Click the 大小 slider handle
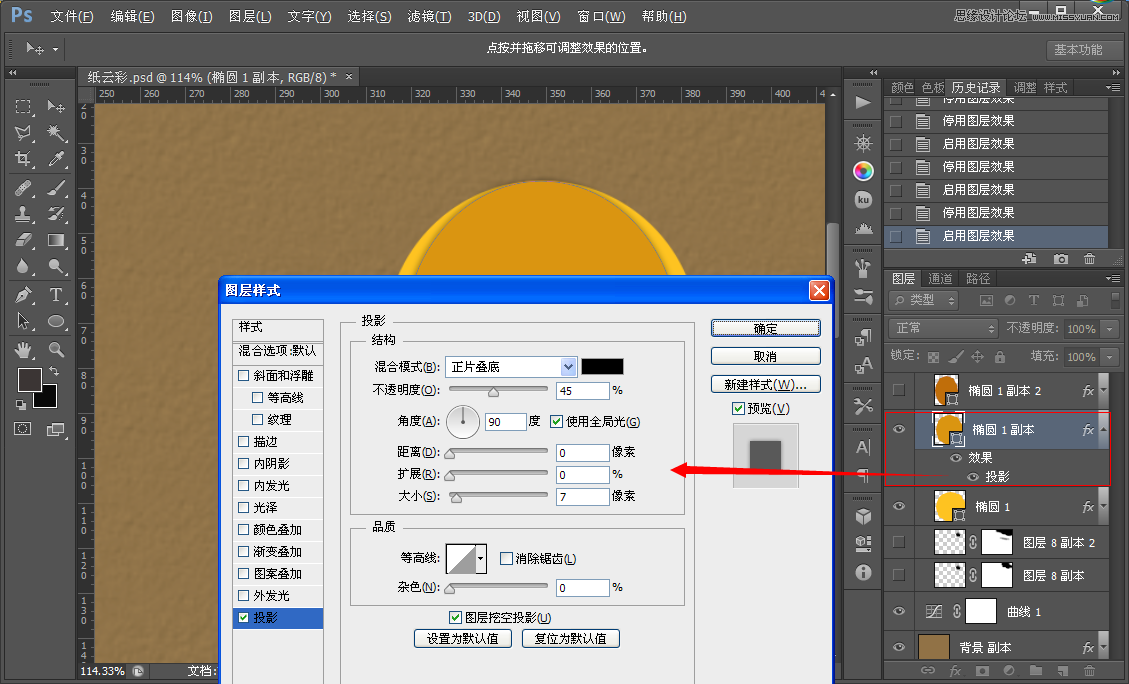Screen dimensions: 1129x684 456,497
